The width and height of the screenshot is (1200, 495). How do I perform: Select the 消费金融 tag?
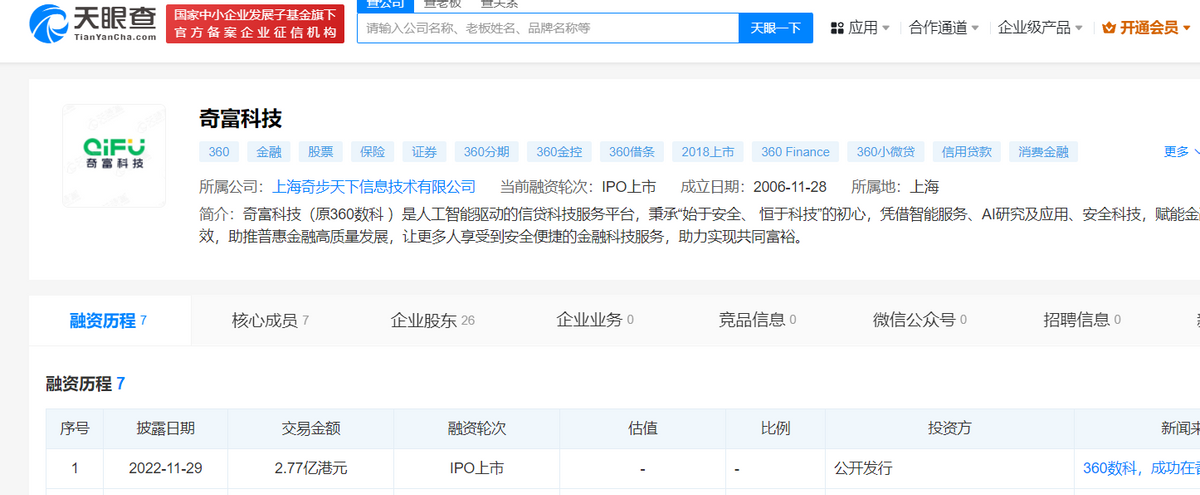[1044, 152]
